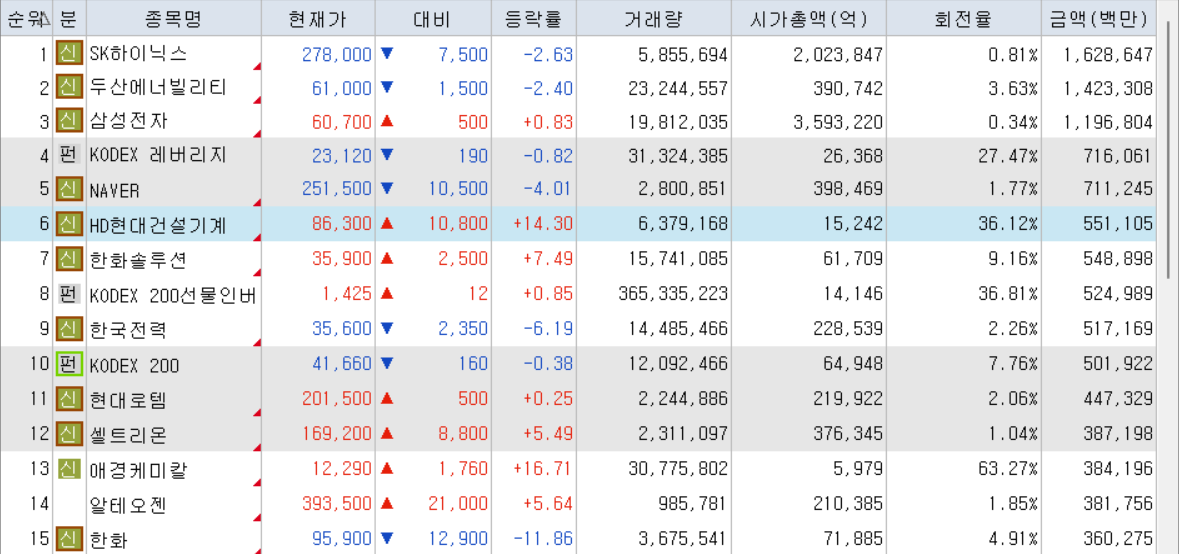
Task: Sort by the 회전율 column header
Action: (963, 18)
